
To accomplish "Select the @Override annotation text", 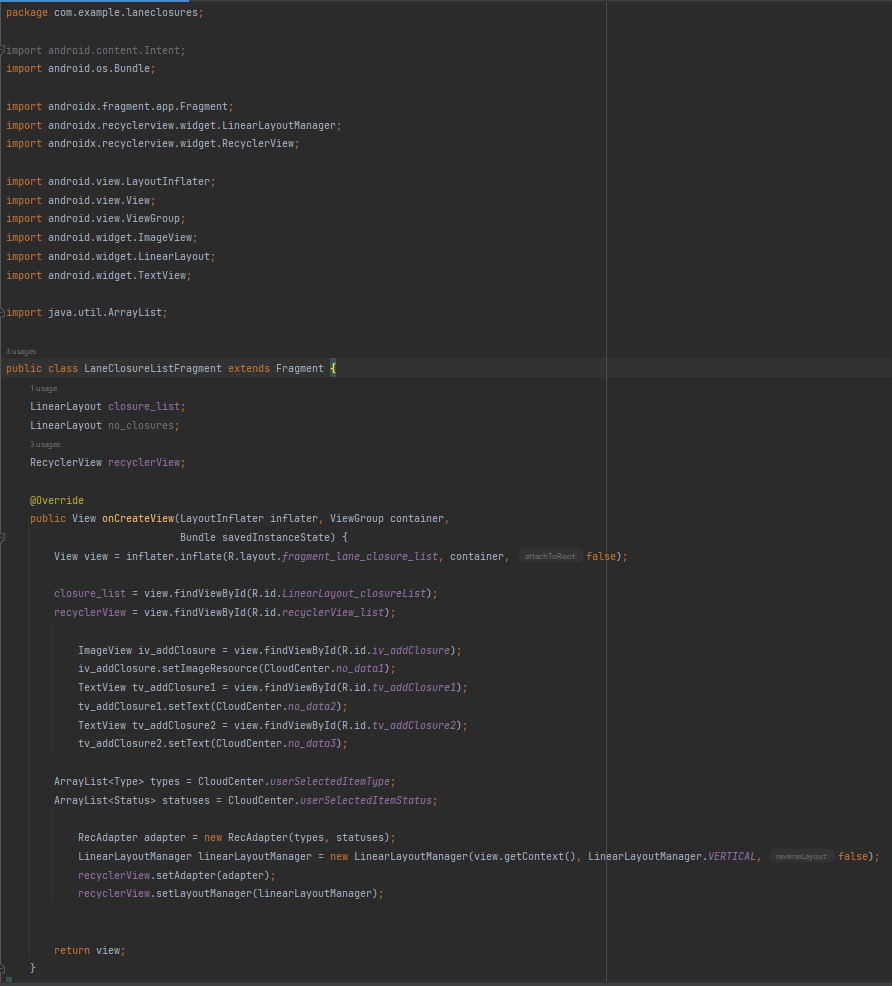I will pyautogui.click(x=57, y=499).
